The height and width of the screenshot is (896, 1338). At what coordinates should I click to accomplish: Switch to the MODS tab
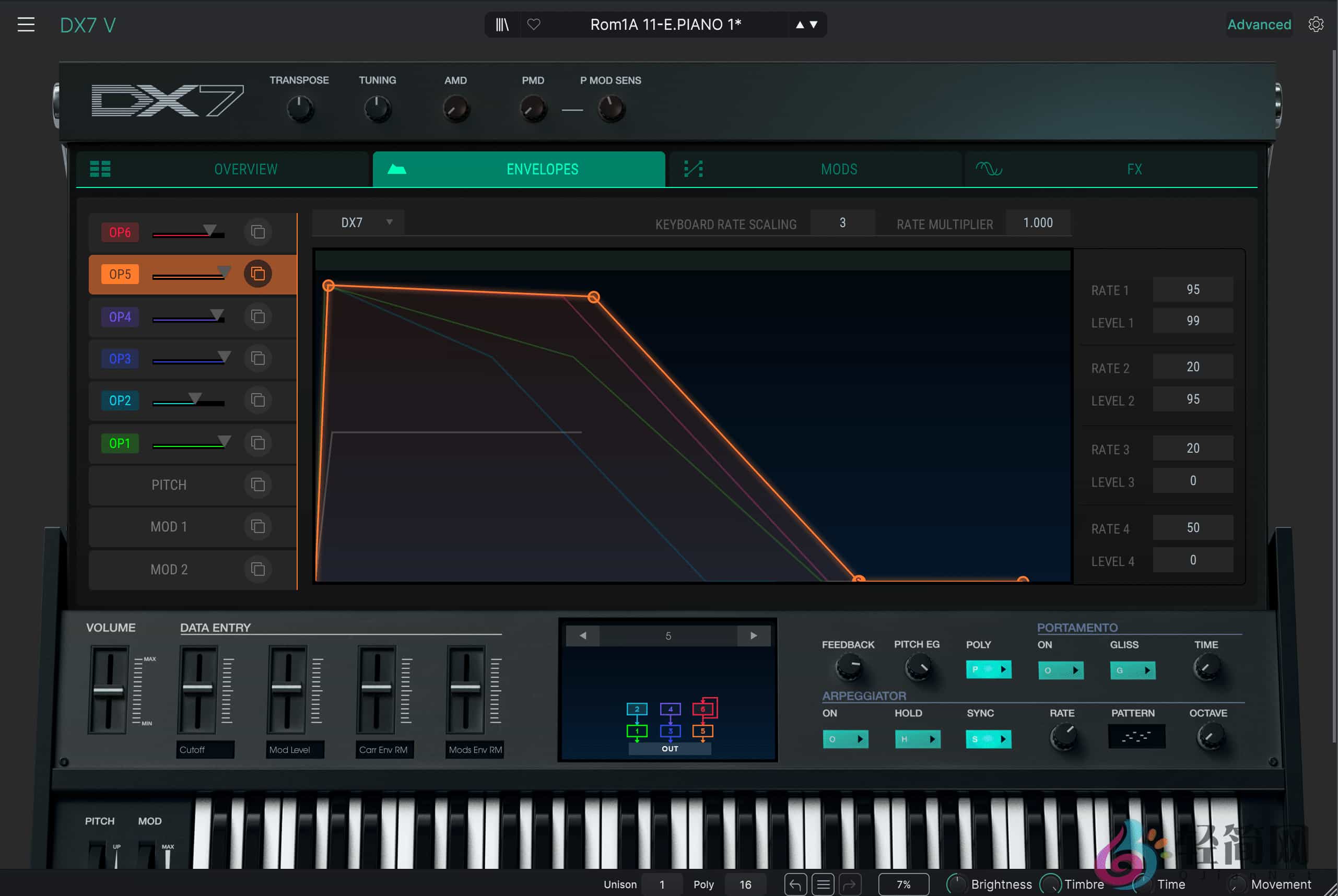tap(838, 169)
